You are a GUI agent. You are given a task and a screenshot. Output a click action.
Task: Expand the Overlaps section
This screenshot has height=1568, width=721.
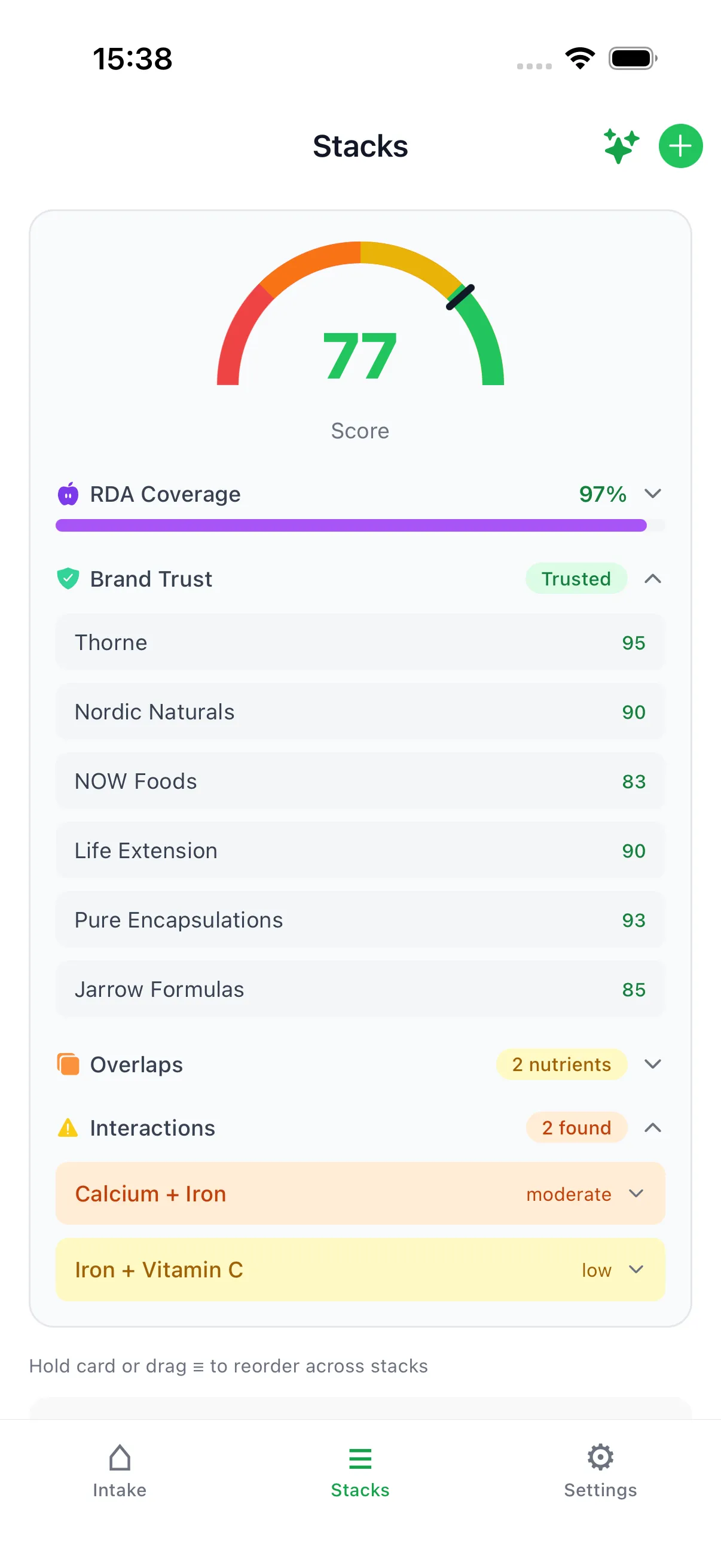(x=653, y=1064)
